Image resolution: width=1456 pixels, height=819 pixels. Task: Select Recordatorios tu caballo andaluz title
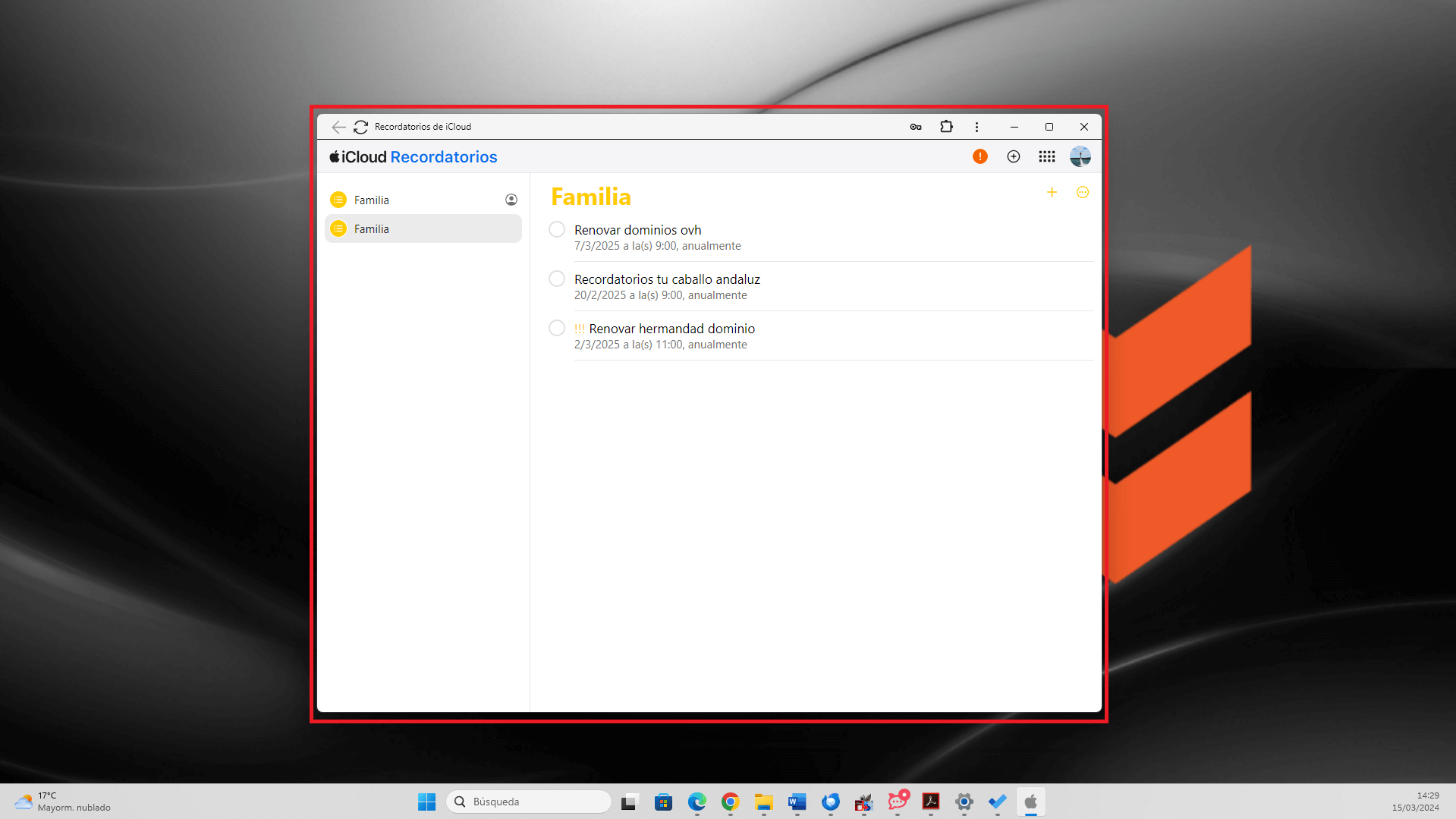point(667,279)
